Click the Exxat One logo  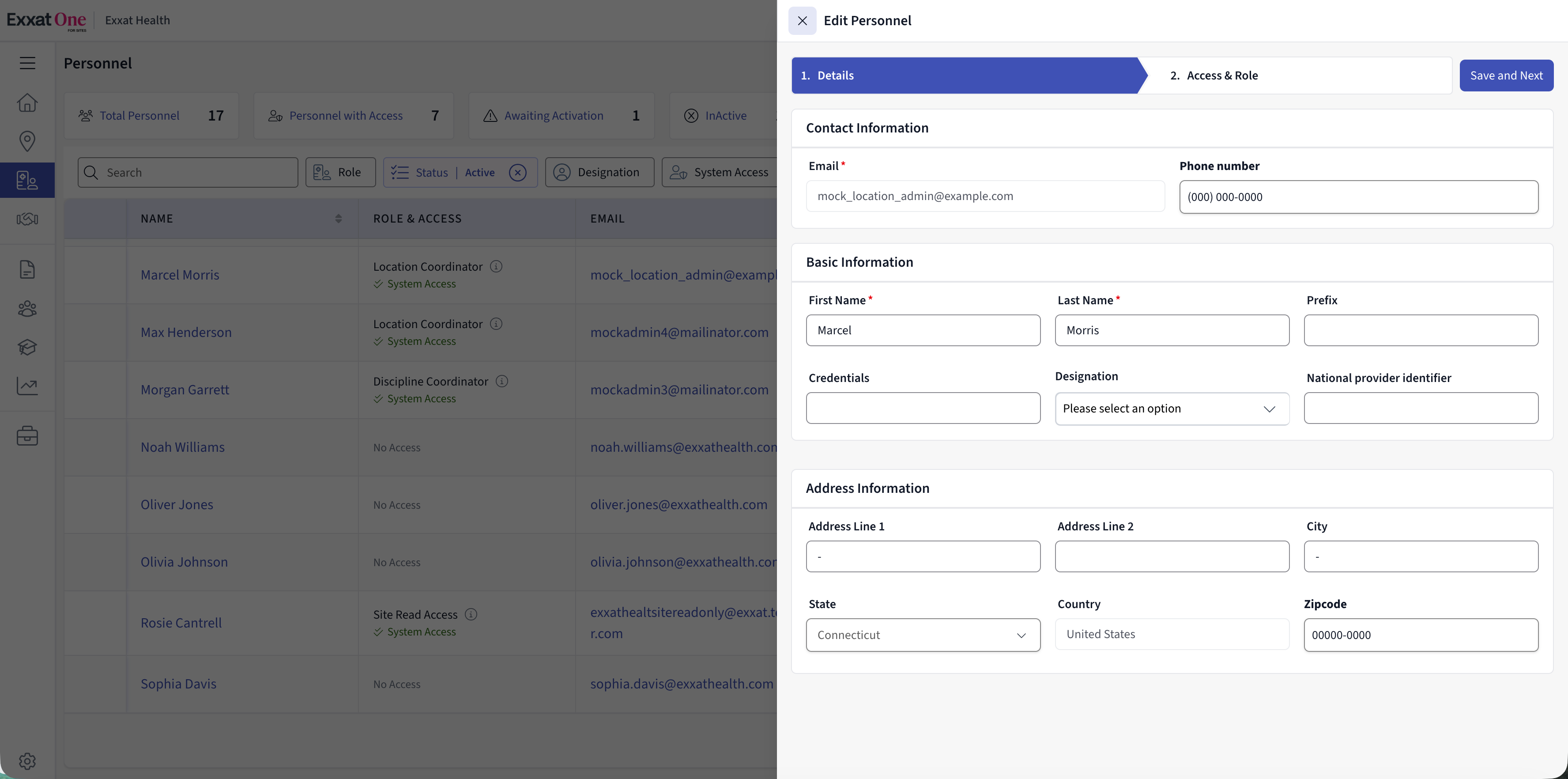(47, 21)
